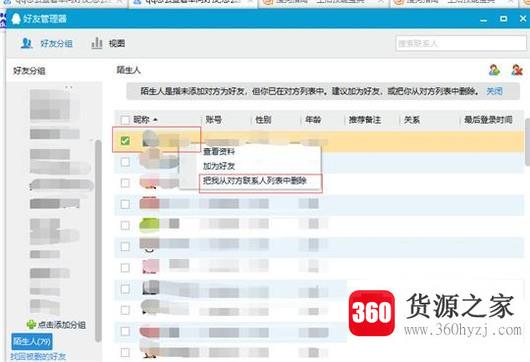
Task: Click the friend-group list vertical scrollbar
Action: coord(98,241)
